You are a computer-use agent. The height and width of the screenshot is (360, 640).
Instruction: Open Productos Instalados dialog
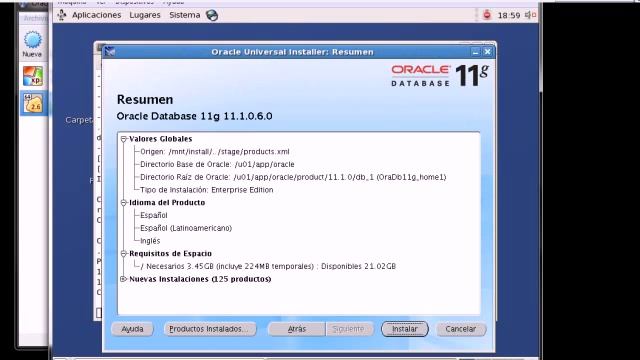click(x=210, y=329)
